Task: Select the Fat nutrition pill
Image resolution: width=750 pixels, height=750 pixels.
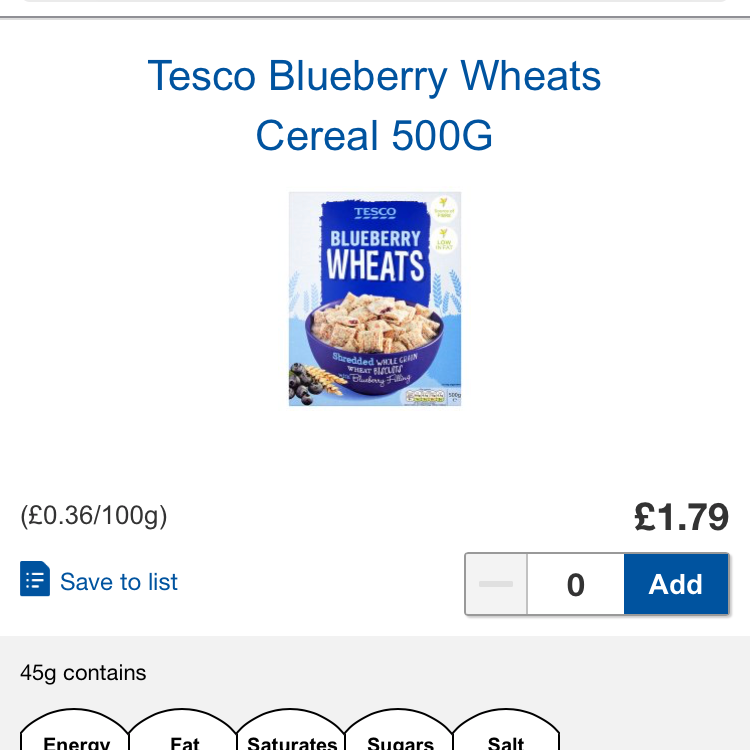Action: point(185,738)
